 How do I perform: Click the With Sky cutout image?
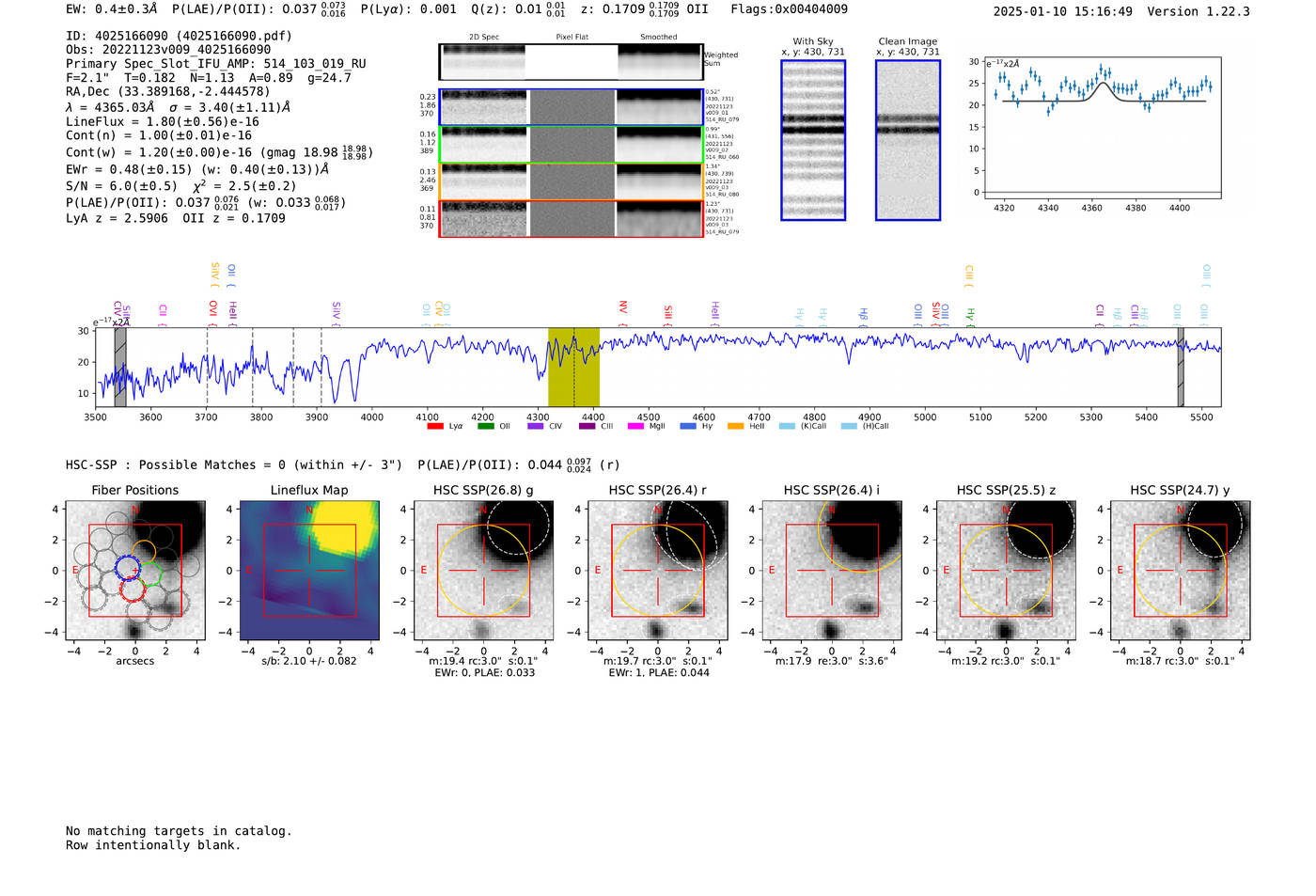pos(813,140)
